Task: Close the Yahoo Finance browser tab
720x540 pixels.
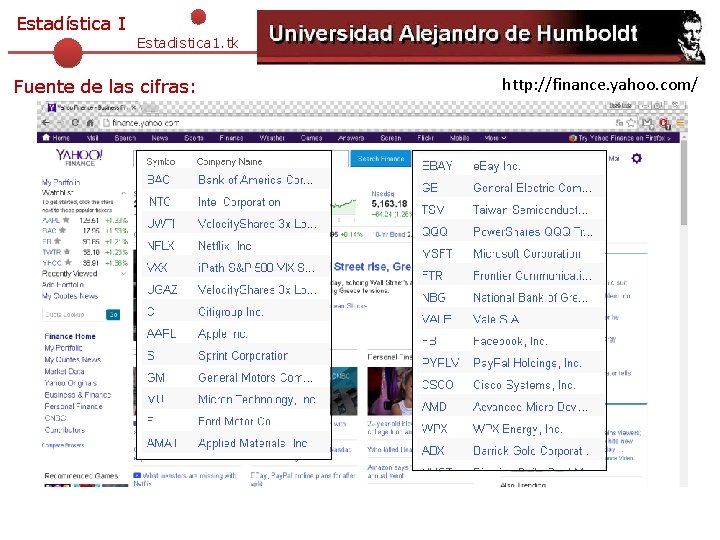Action: [x=134, y=107]
